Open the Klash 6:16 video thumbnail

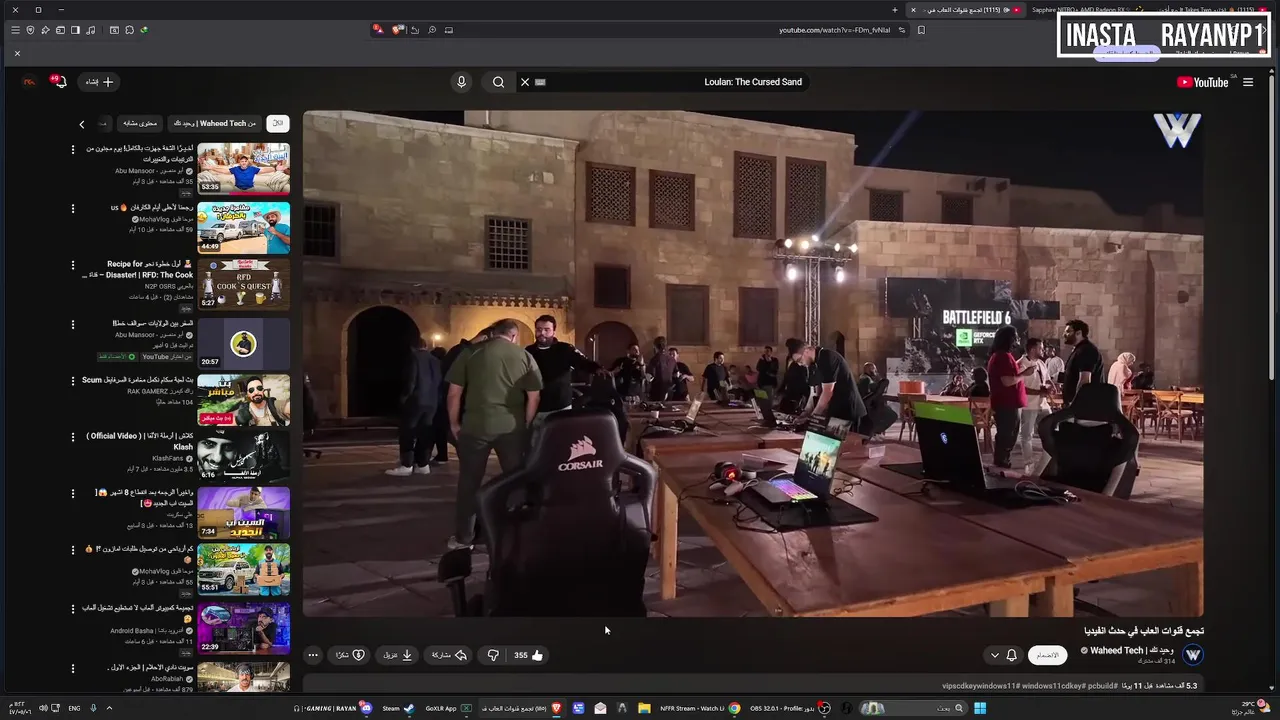tap(243, 455)
